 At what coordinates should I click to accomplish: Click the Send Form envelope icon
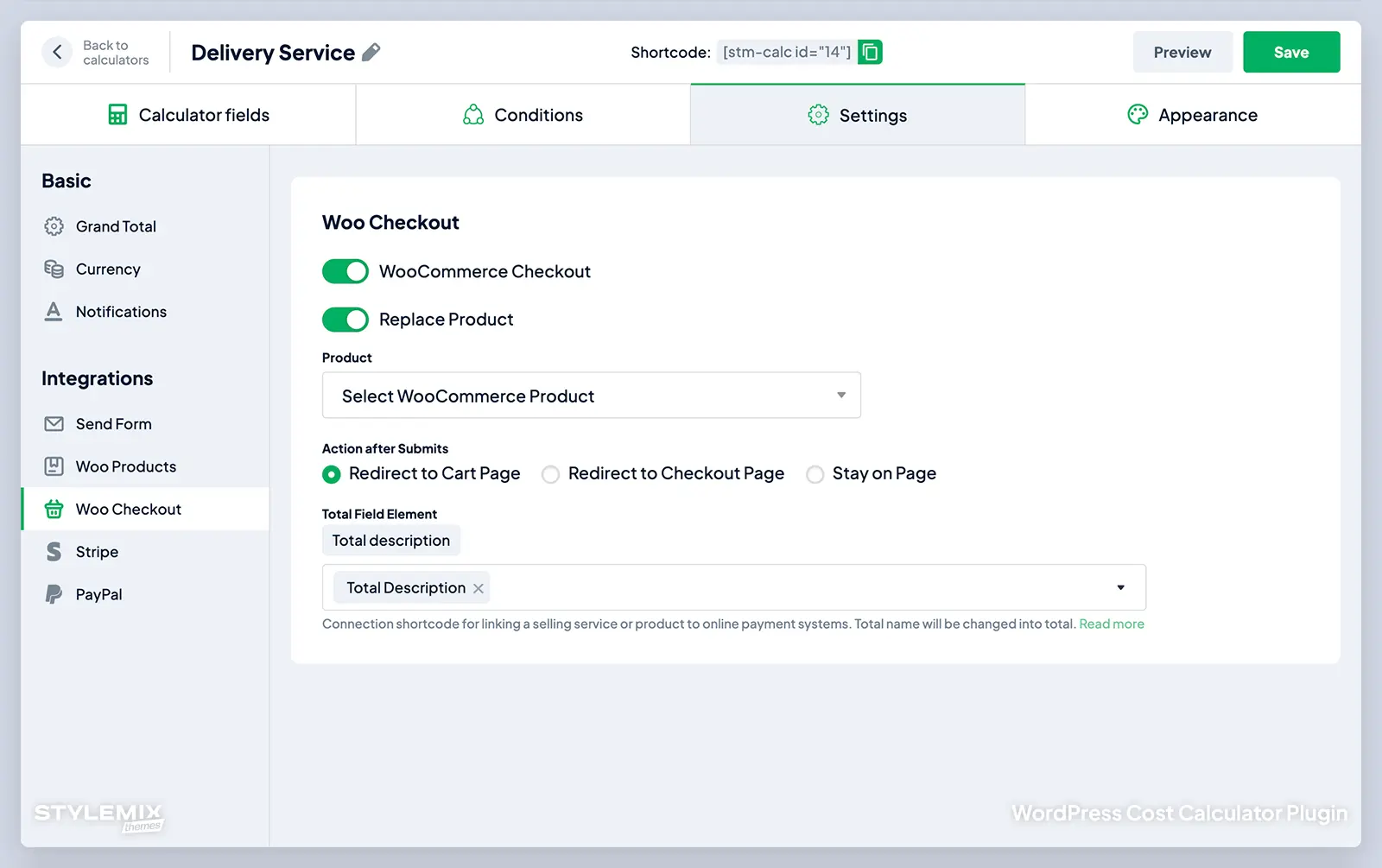coord(54,423)
